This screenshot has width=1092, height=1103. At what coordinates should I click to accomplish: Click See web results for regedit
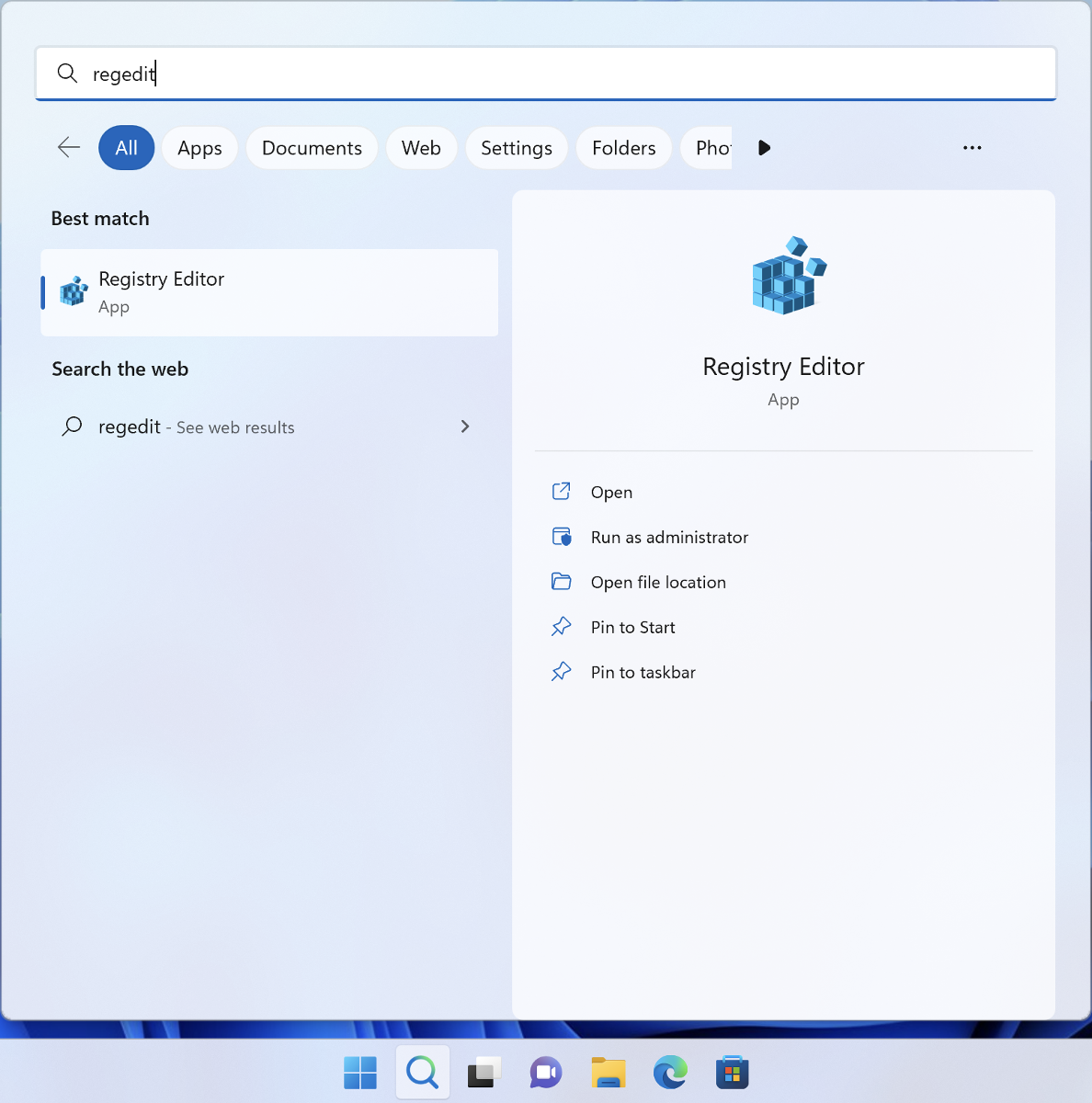(233, 426)
